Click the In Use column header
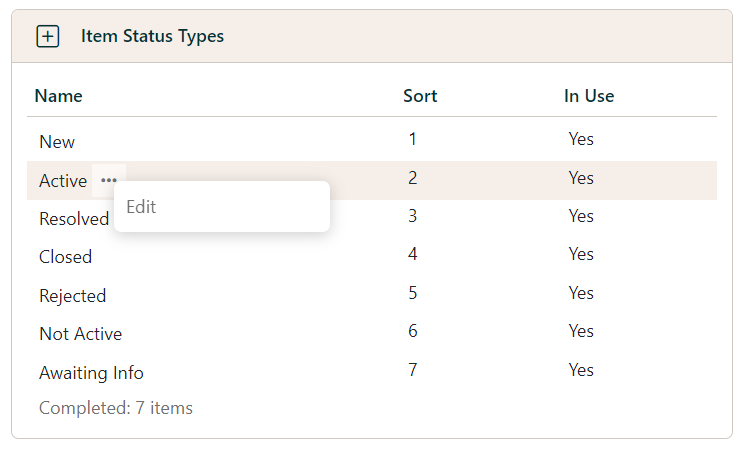This screenshot has height=451, width=748. click(x=589, y=96)
